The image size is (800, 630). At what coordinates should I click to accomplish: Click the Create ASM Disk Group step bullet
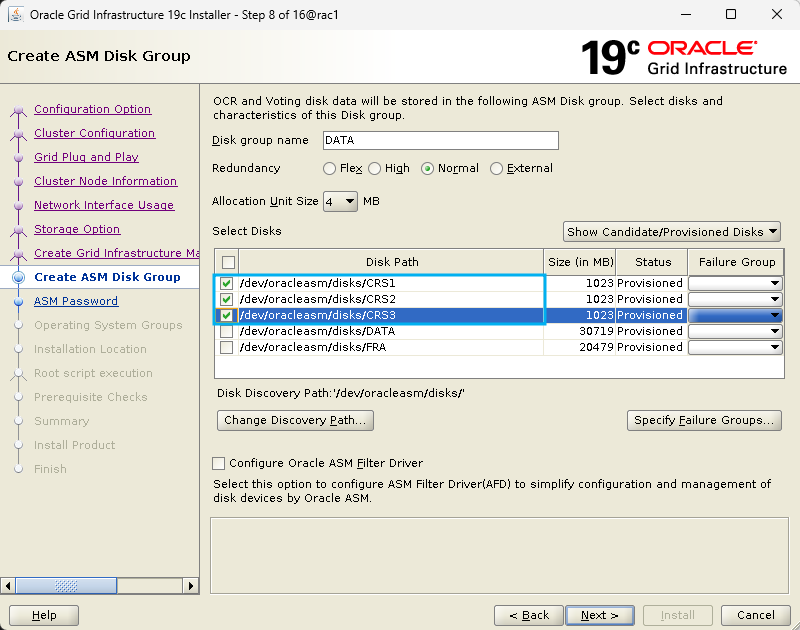click(18, 277)
